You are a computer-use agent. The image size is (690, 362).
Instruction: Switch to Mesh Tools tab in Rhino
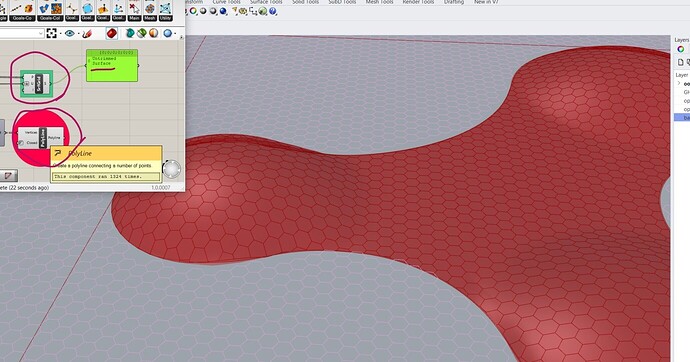click(x=380, y=2)
